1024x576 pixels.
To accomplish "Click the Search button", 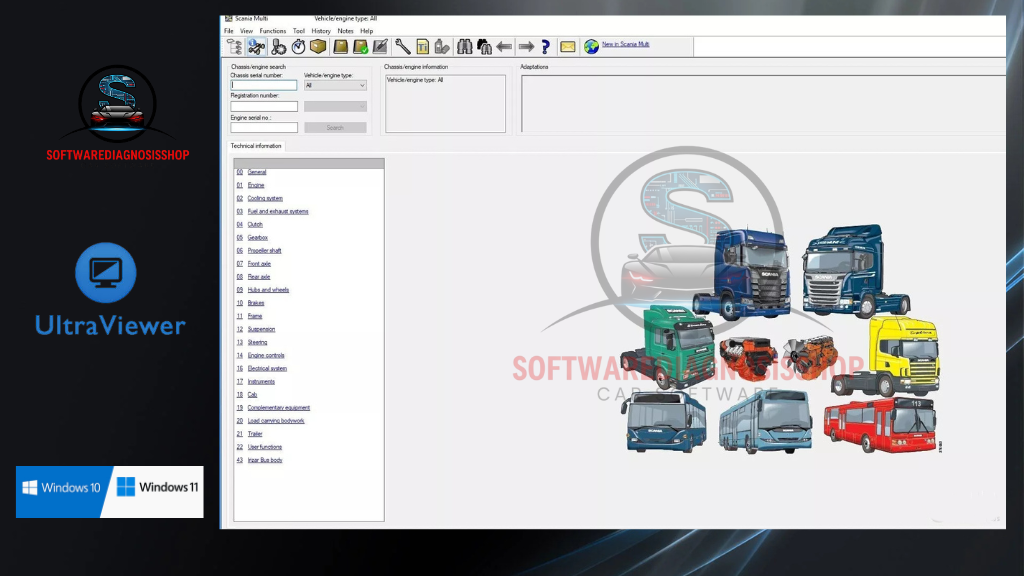I will coord(334,127).
